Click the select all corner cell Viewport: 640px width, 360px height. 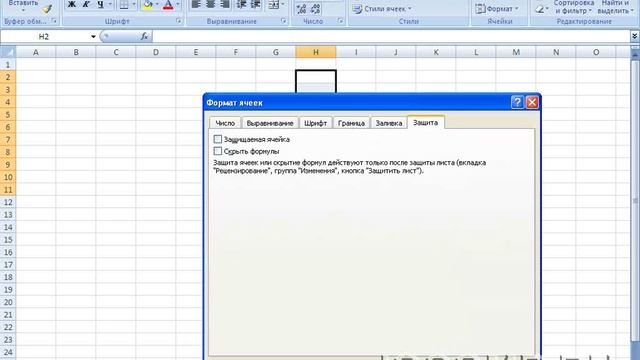[x=8, y=52]
